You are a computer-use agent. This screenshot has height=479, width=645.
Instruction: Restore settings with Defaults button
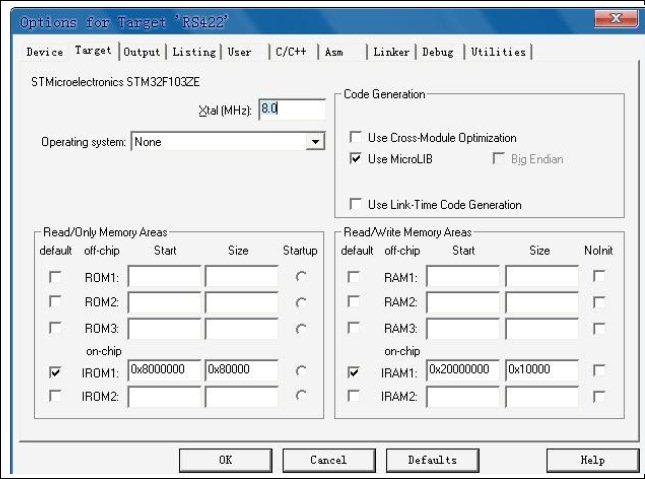(x=432, y=460)
